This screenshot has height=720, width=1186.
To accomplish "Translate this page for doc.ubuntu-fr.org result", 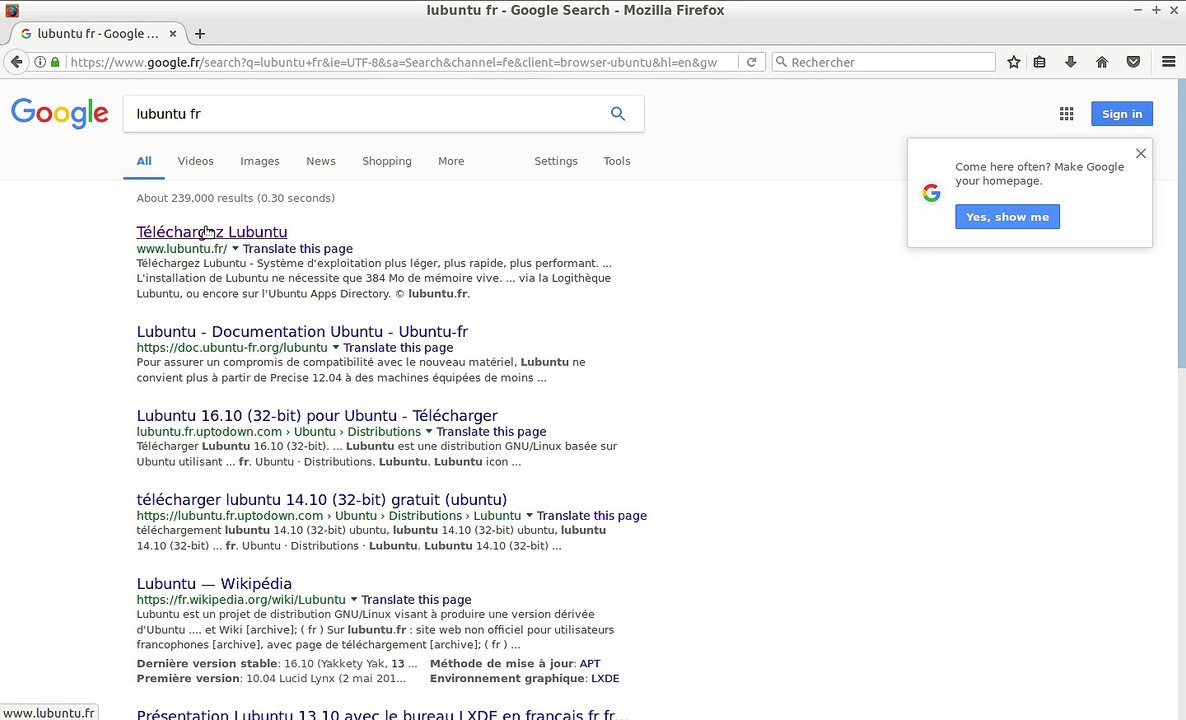I will coord(398,347).
